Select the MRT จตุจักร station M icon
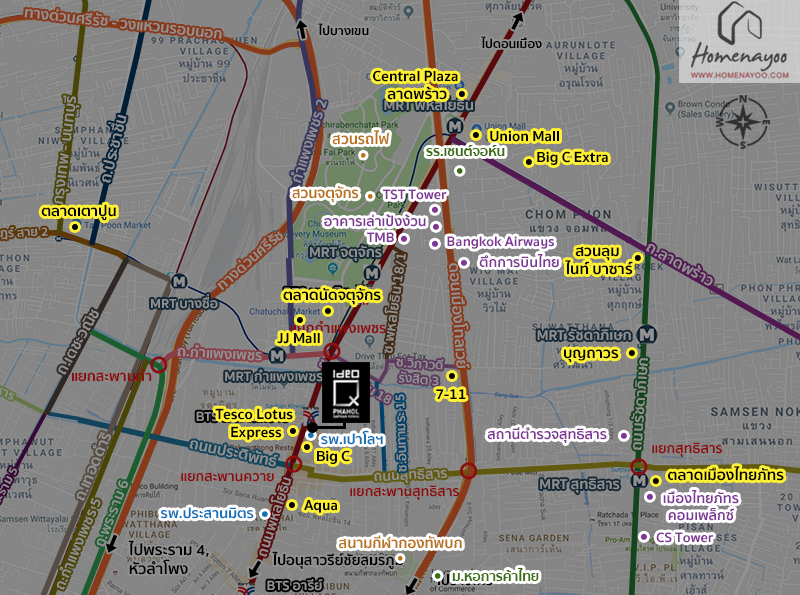 coord(372,274)
